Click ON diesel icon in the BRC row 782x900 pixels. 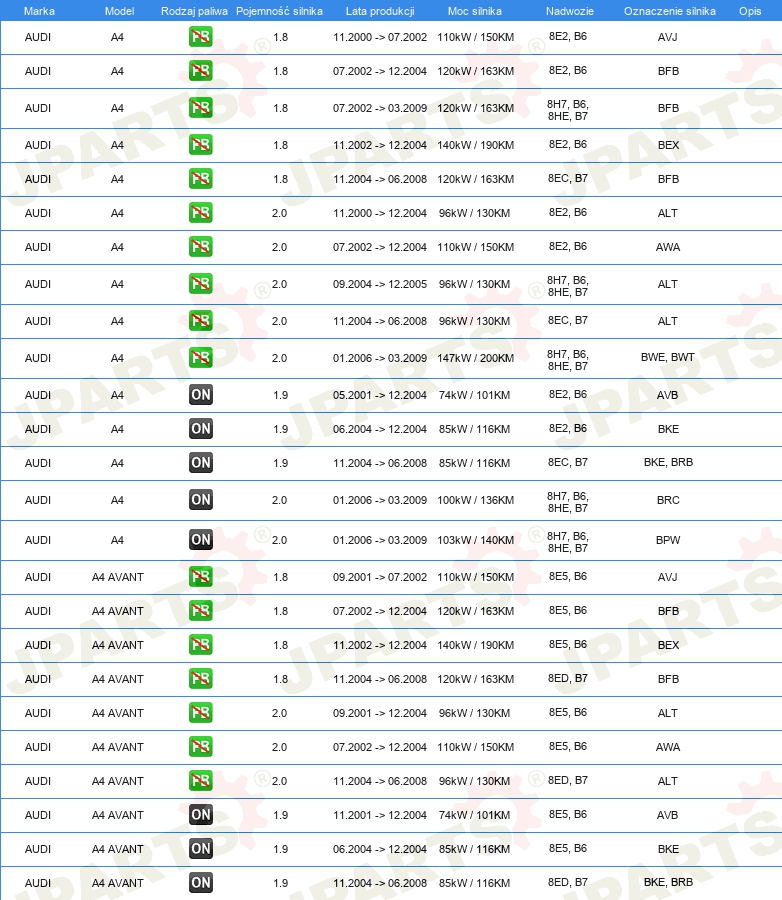[200, 500]
